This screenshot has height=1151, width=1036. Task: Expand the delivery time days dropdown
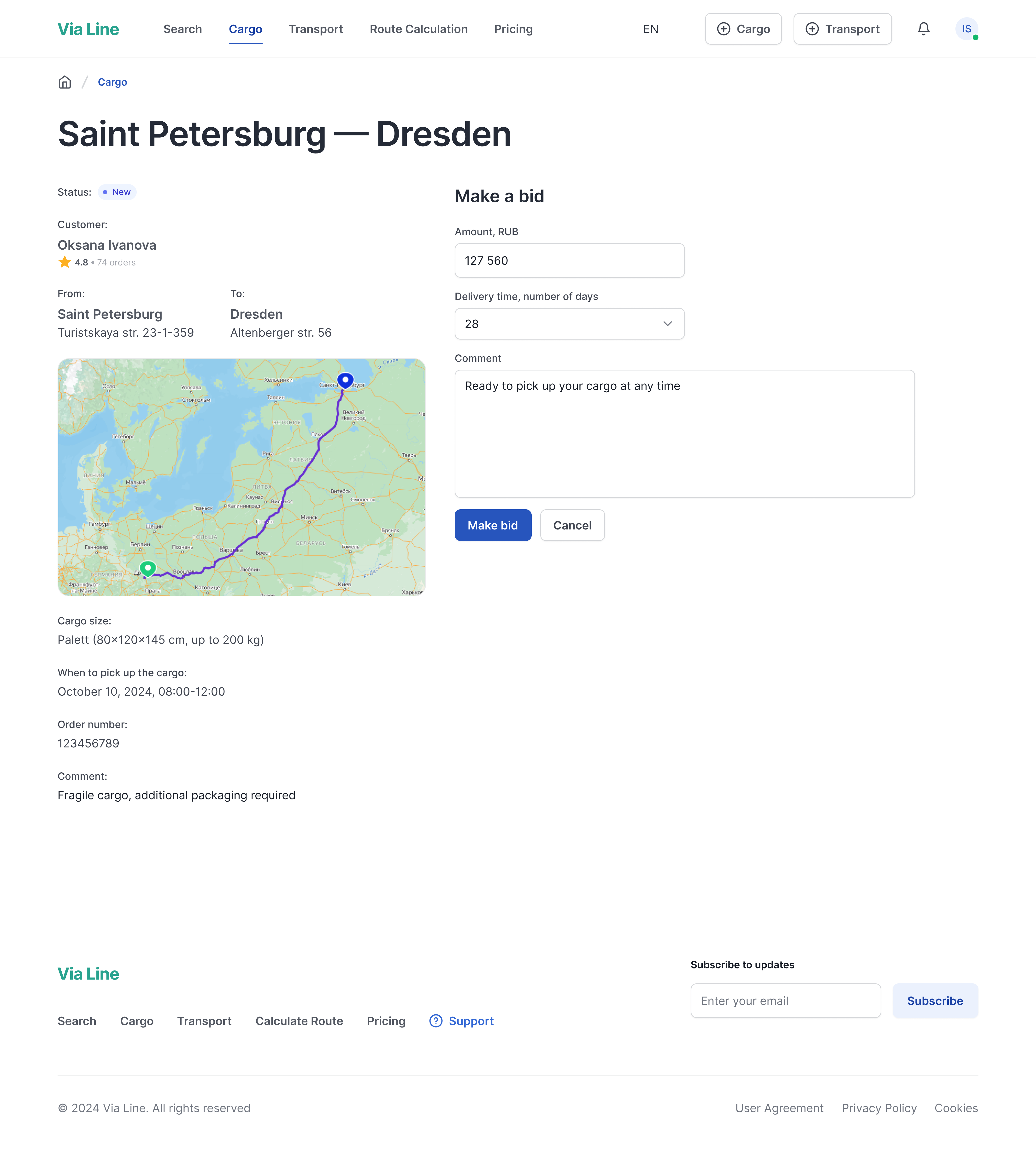click(569, 324)
